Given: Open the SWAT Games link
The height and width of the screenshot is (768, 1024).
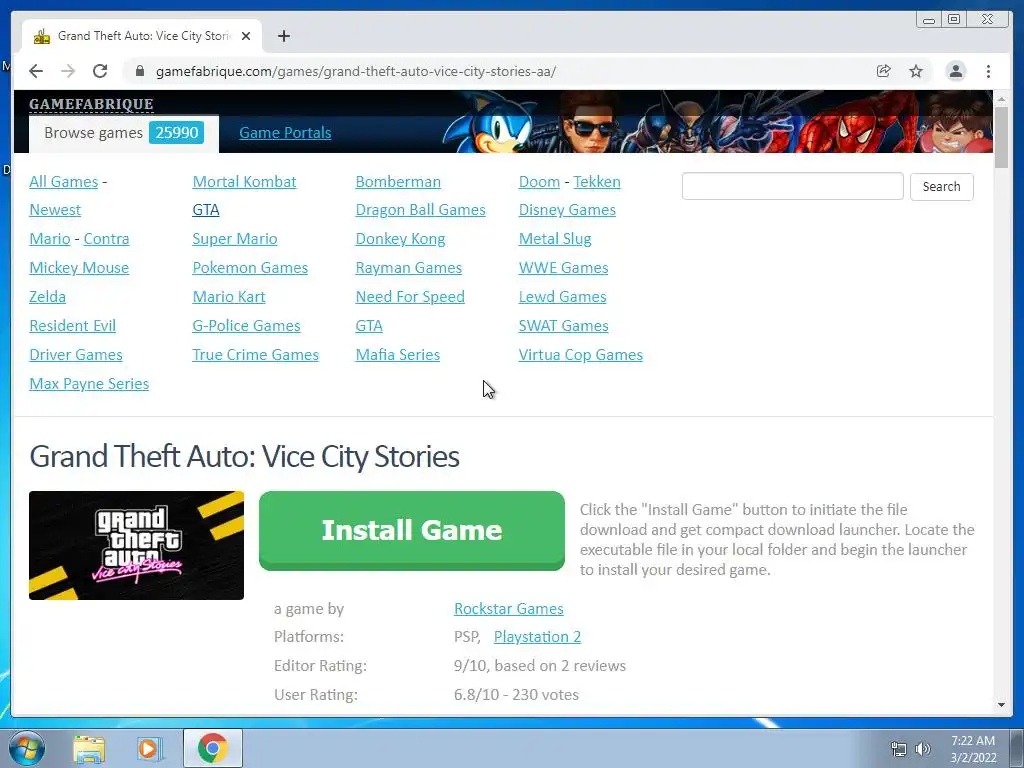Looking at the screenshot, I should [x=564, y=325].
